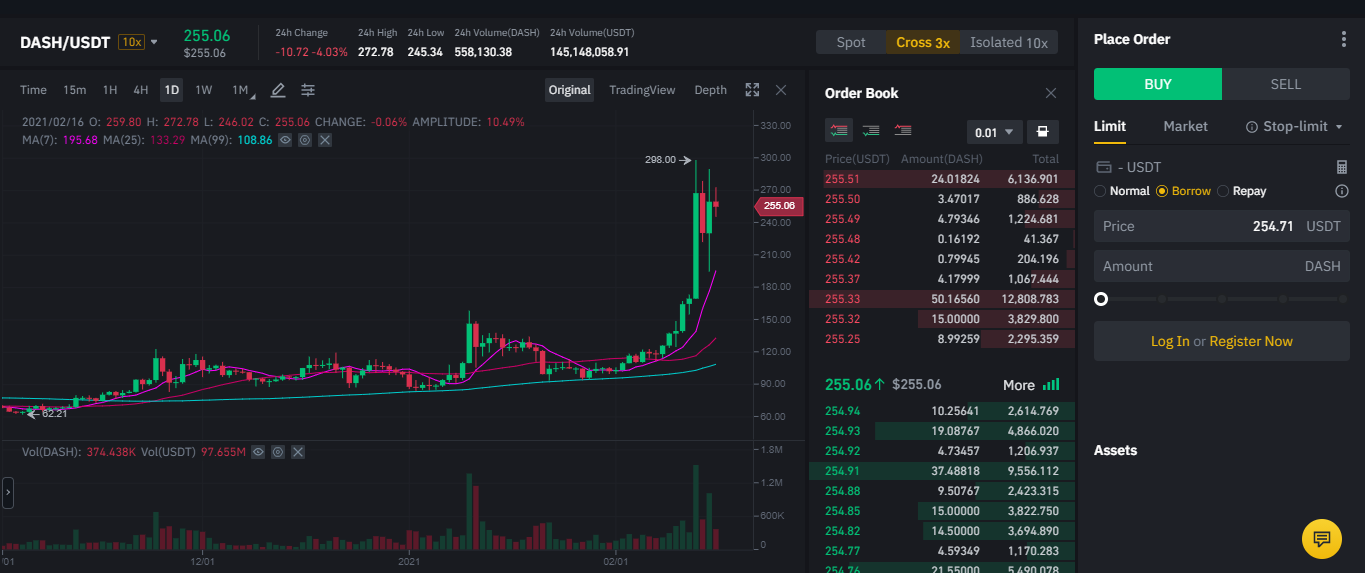Show only buy orders view icon

point(871,130)
